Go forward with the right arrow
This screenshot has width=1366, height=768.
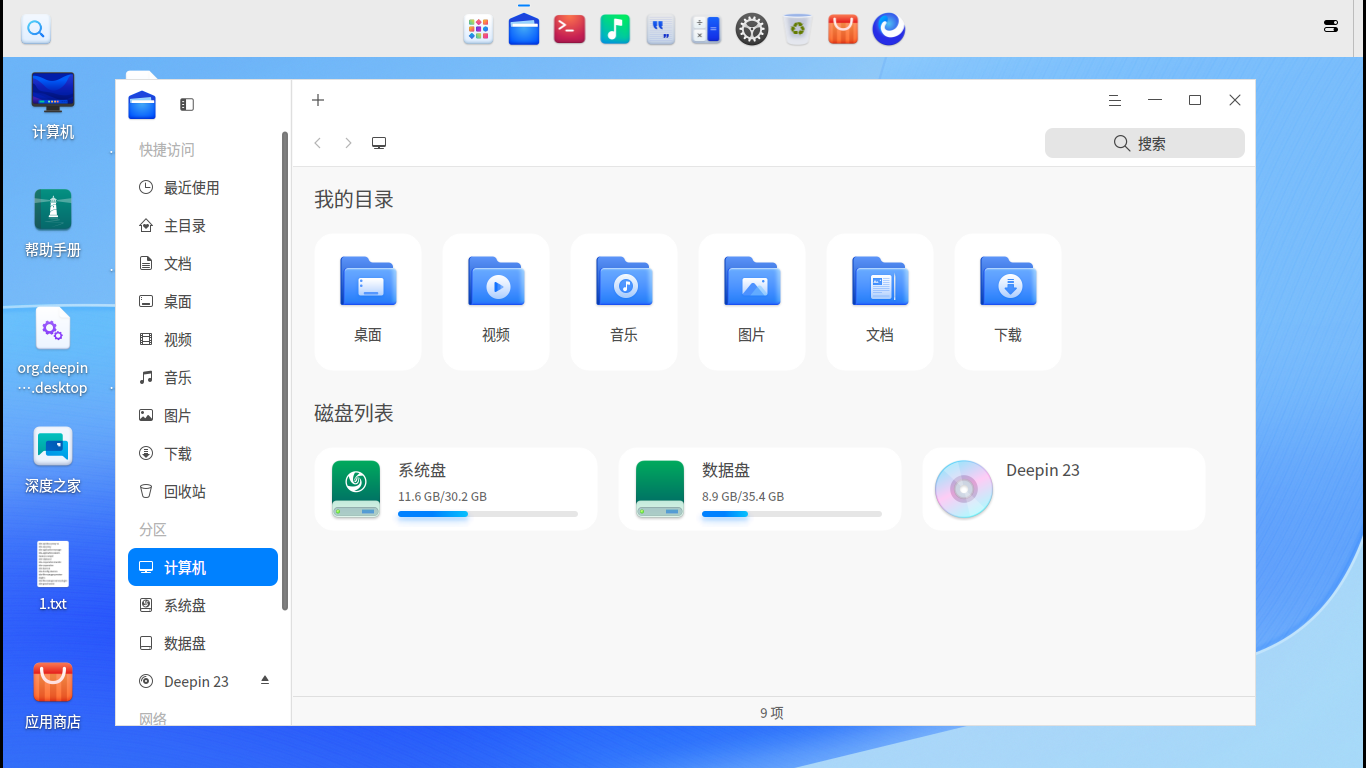tap(348, 143)
